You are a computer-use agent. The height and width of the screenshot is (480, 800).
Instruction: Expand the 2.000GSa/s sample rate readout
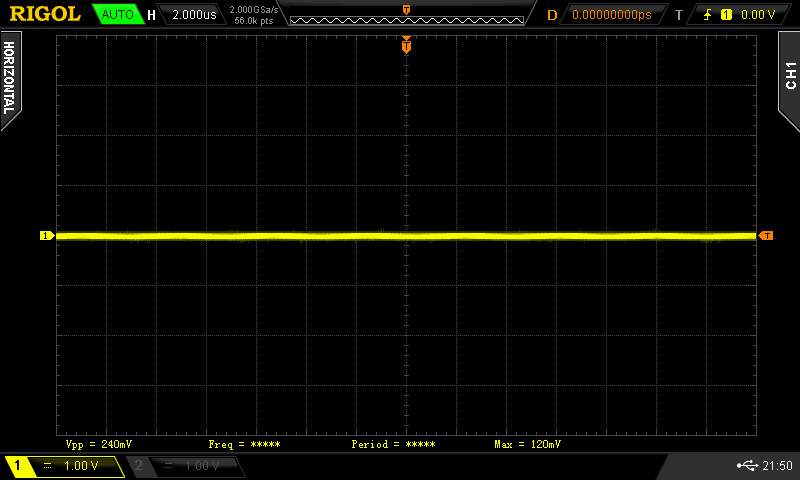click(254, 10)
